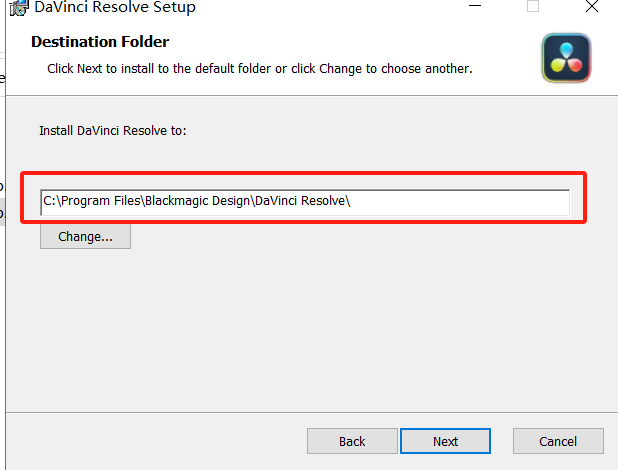This screenshot has width=618, height=470.
Task: Click the DaVinci Resolve logo icon
Action: (567, 58)
